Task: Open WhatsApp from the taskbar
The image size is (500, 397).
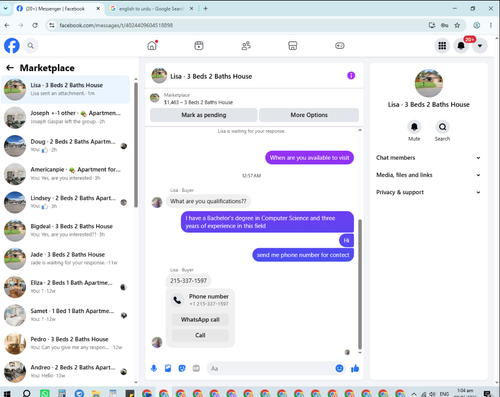Action: [45, 394]
